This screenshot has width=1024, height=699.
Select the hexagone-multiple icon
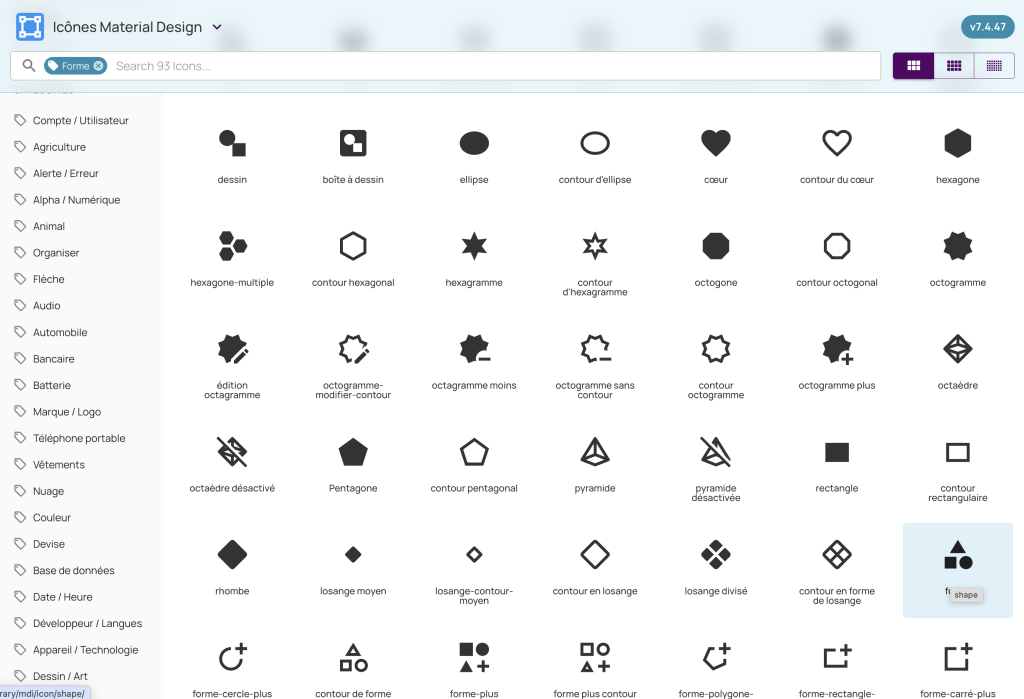click(232, 246)
